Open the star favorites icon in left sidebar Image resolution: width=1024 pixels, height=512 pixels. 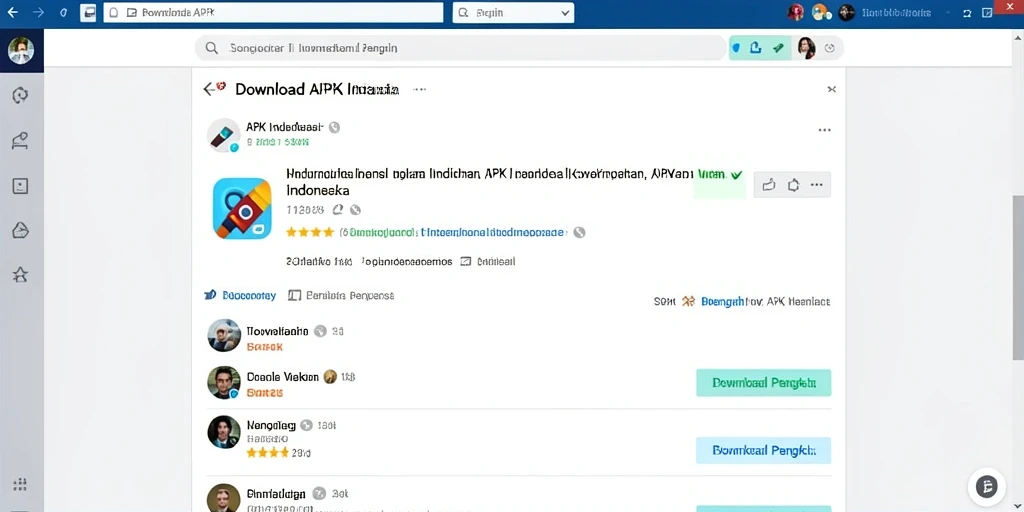(x=20, y=275)
